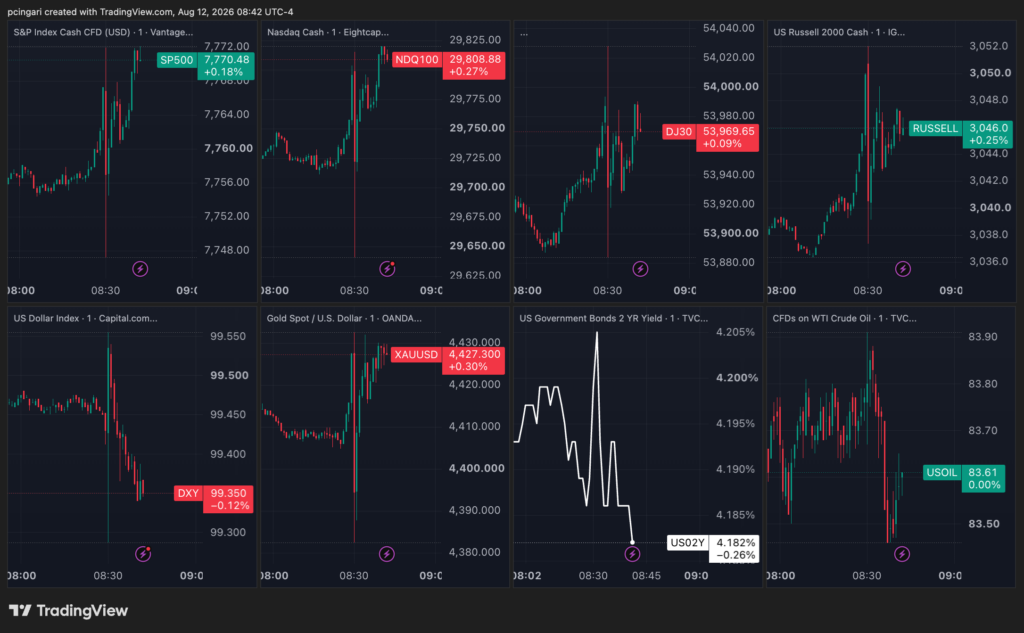
Task: Click the lightning icon in the 2 YR Yield chart
Action: click(632, 554)
